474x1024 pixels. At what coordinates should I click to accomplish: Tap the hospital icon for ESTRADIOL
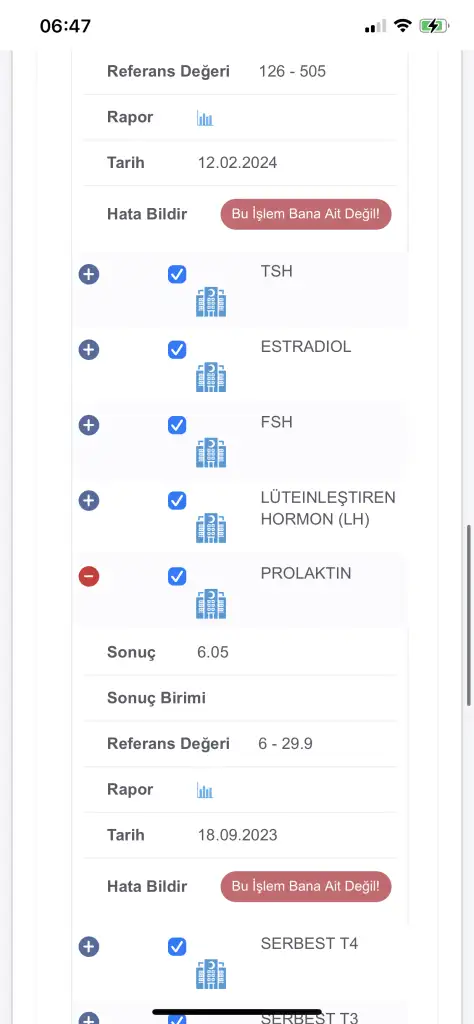(x=211, y=377)
